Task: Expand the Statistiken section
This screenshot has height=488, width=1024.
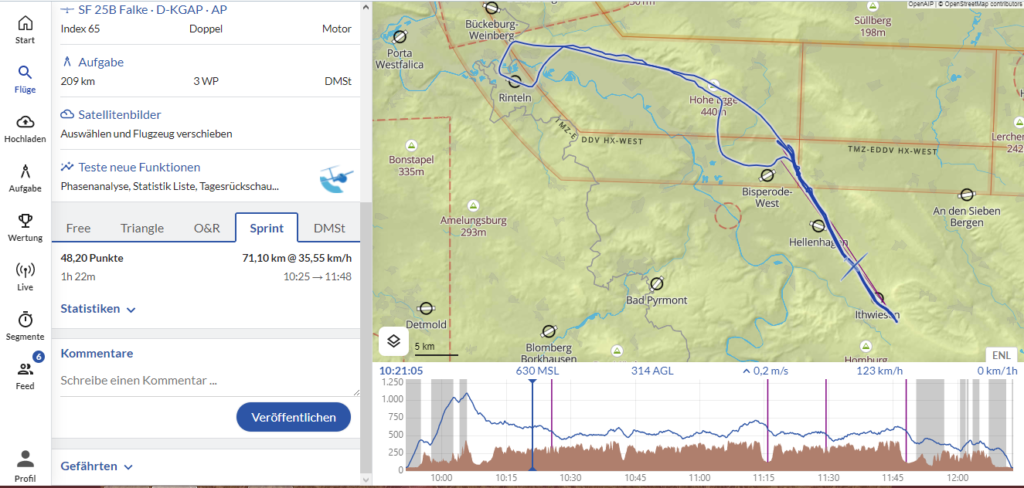Action: [x=98, y=309]
